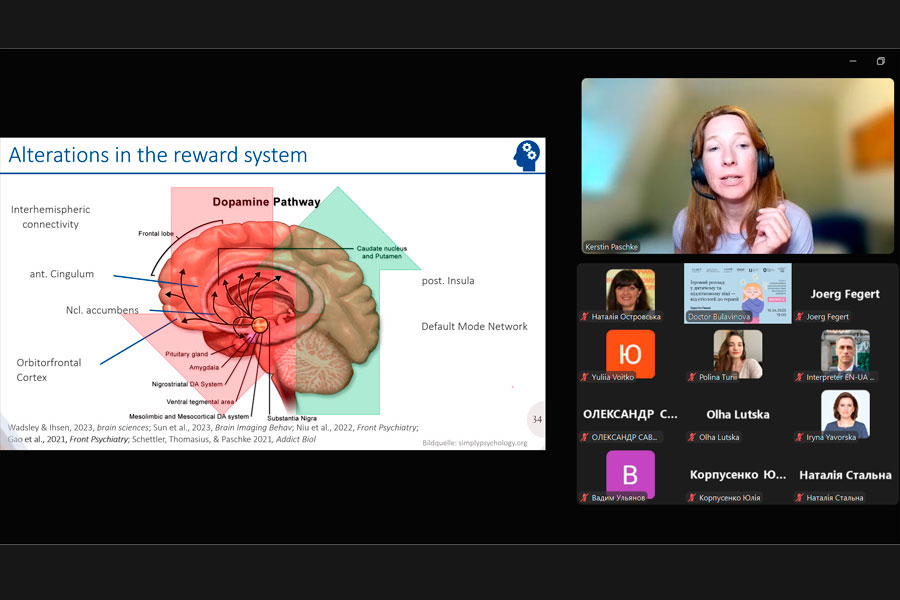Click Iryna Yavorska's muted microphone icon
The image size is (900, 600).
point(799,437)
